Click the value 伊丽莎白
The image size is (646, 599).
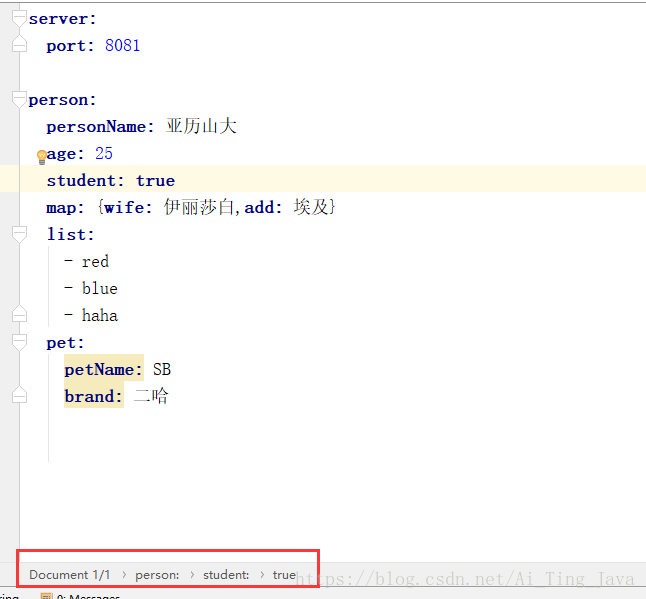[x=199, y=207]
